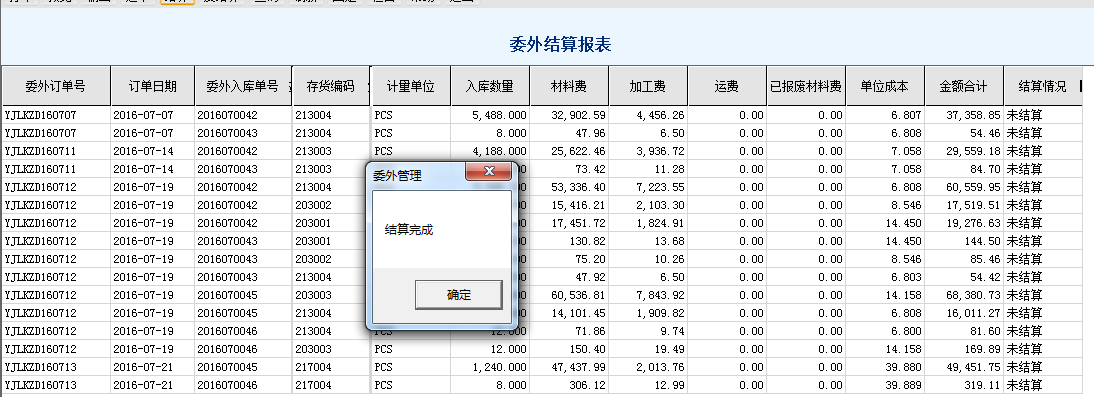Select material cost 17,451.72
1094x397 pixels.
click(569, 223)
